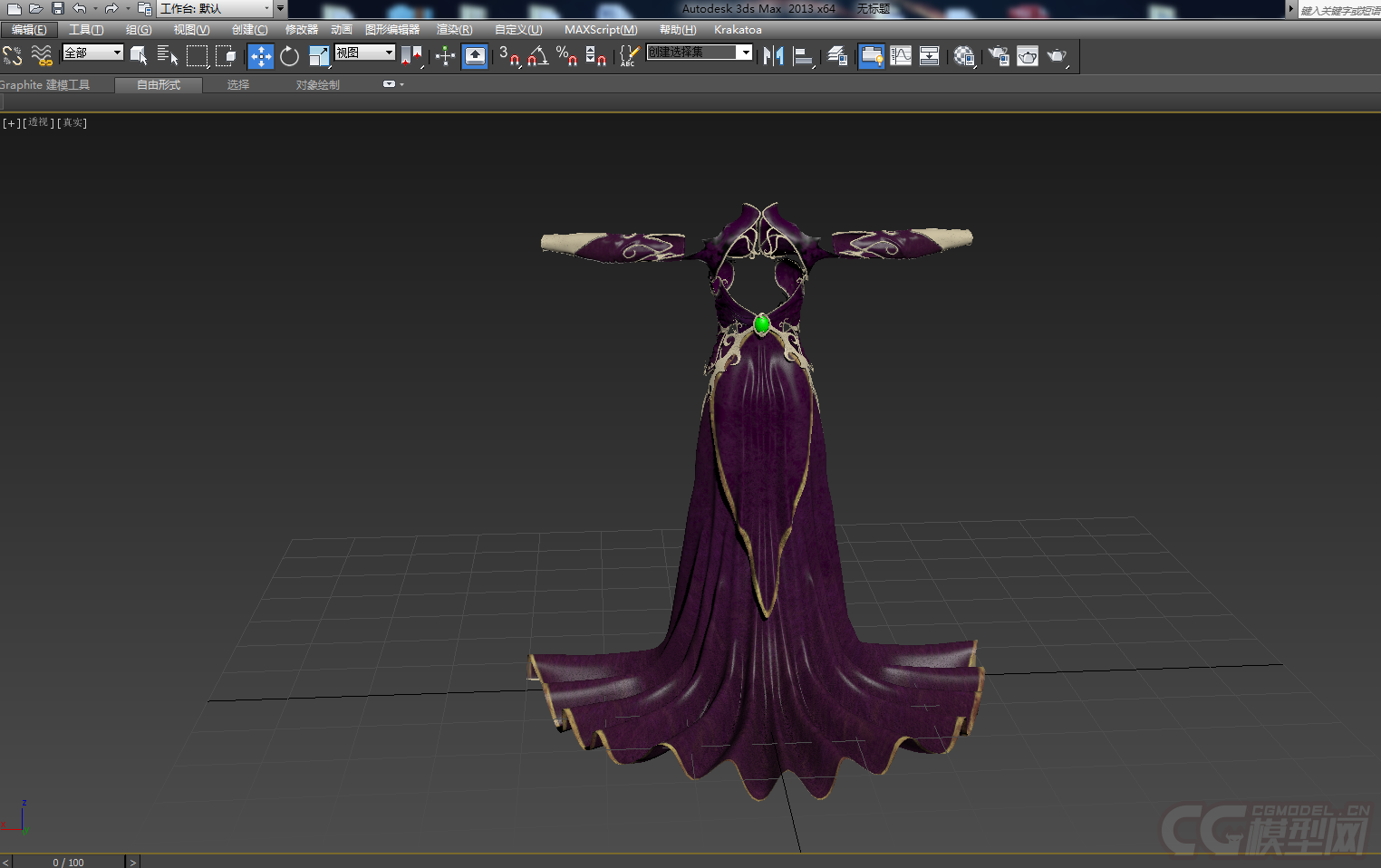Open the 修改器 menu

coord(302,30)
